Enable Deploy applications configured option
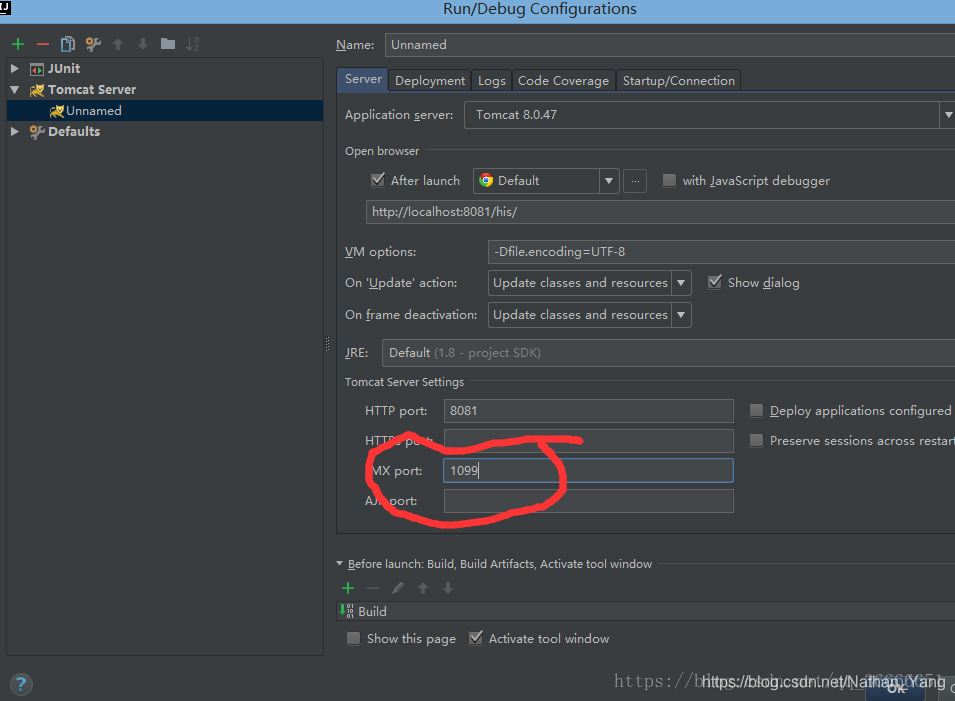 [x=756, y=410]
